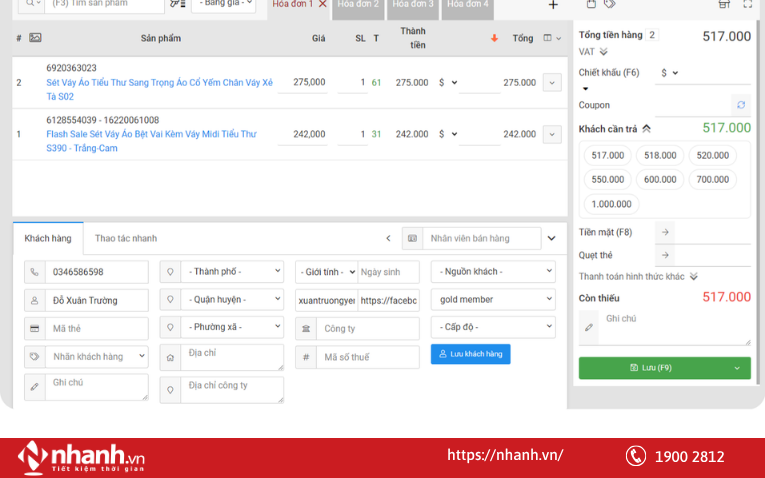Click the image column icon in table header

point(35,38)
